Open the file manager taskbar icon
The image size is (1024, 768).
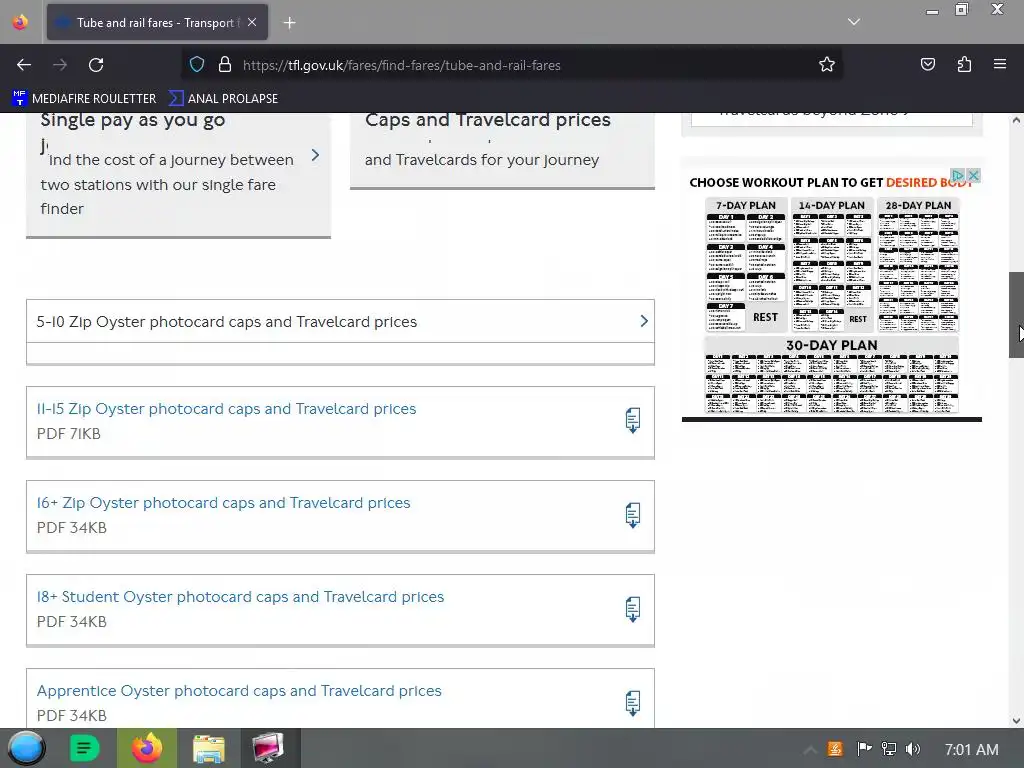(x=208, y=748)
